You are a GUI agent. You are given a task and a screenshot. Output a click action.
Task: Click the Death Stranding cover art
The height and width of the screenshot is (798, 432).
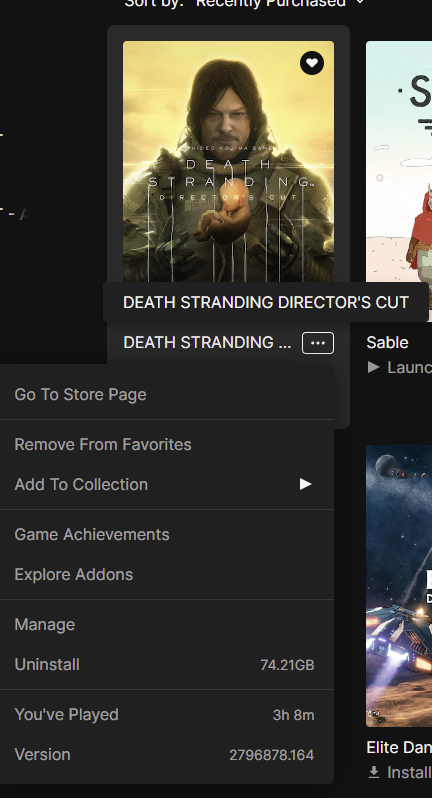pyautogui.click(x=228, y=161)
